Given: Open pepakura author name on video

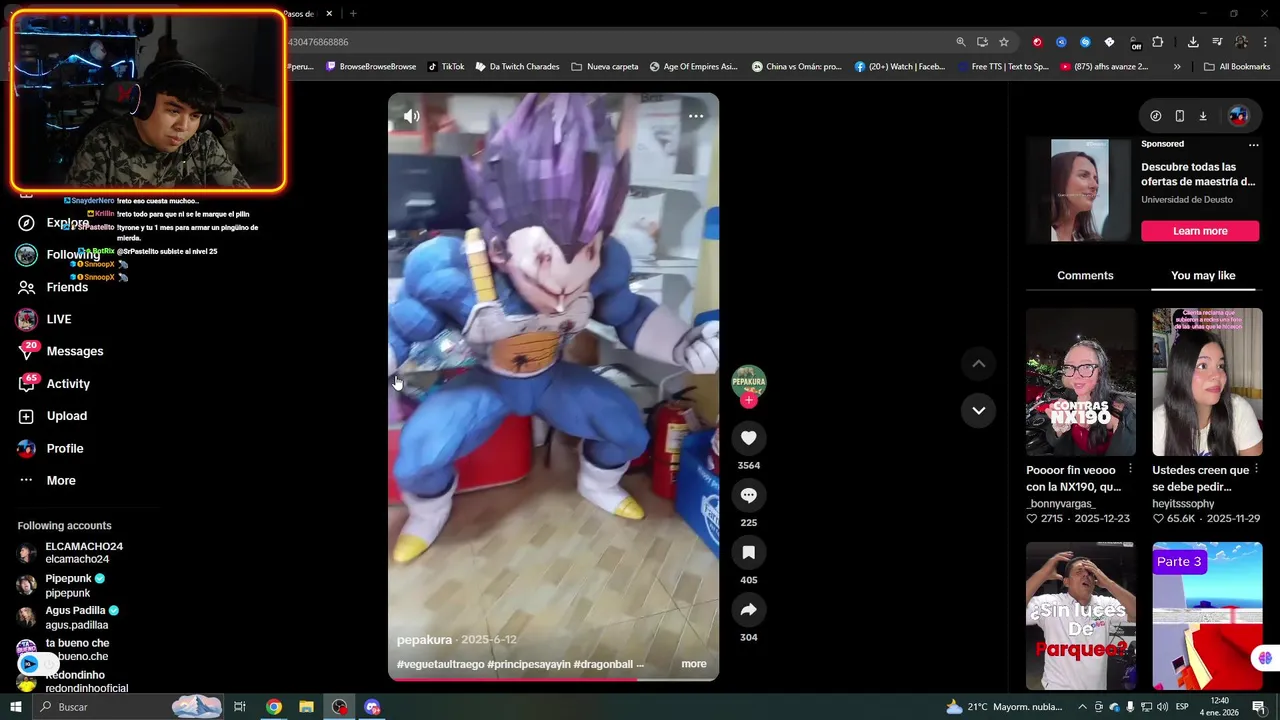Looking at the screenshot, I should pyautogui.click(x=424, y=640).
